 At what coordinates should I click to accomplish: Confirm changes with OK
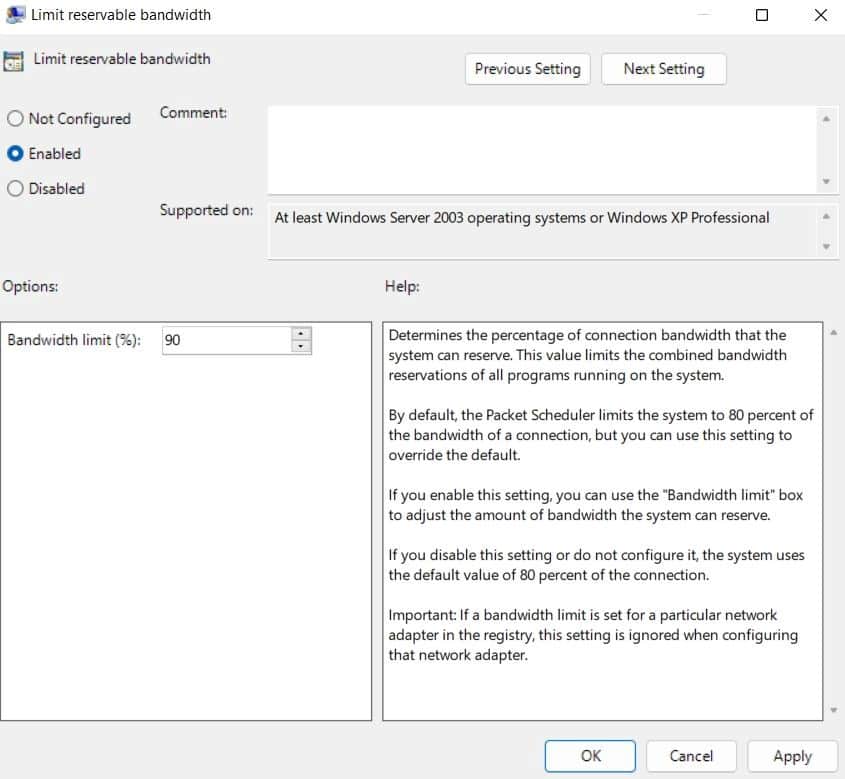589,756
